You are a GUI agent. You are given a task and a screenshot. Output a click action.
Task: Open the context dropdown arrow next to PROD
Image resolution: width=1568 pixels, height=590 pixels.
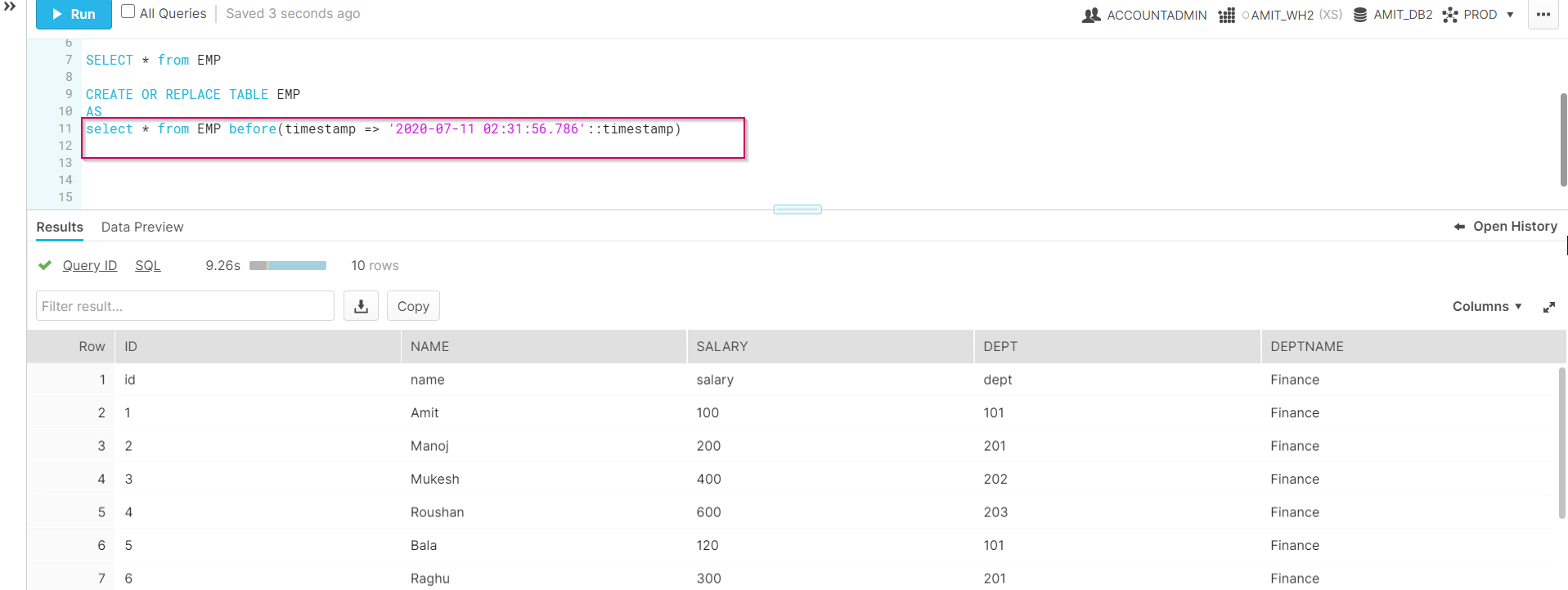[x=1510, y=15]
